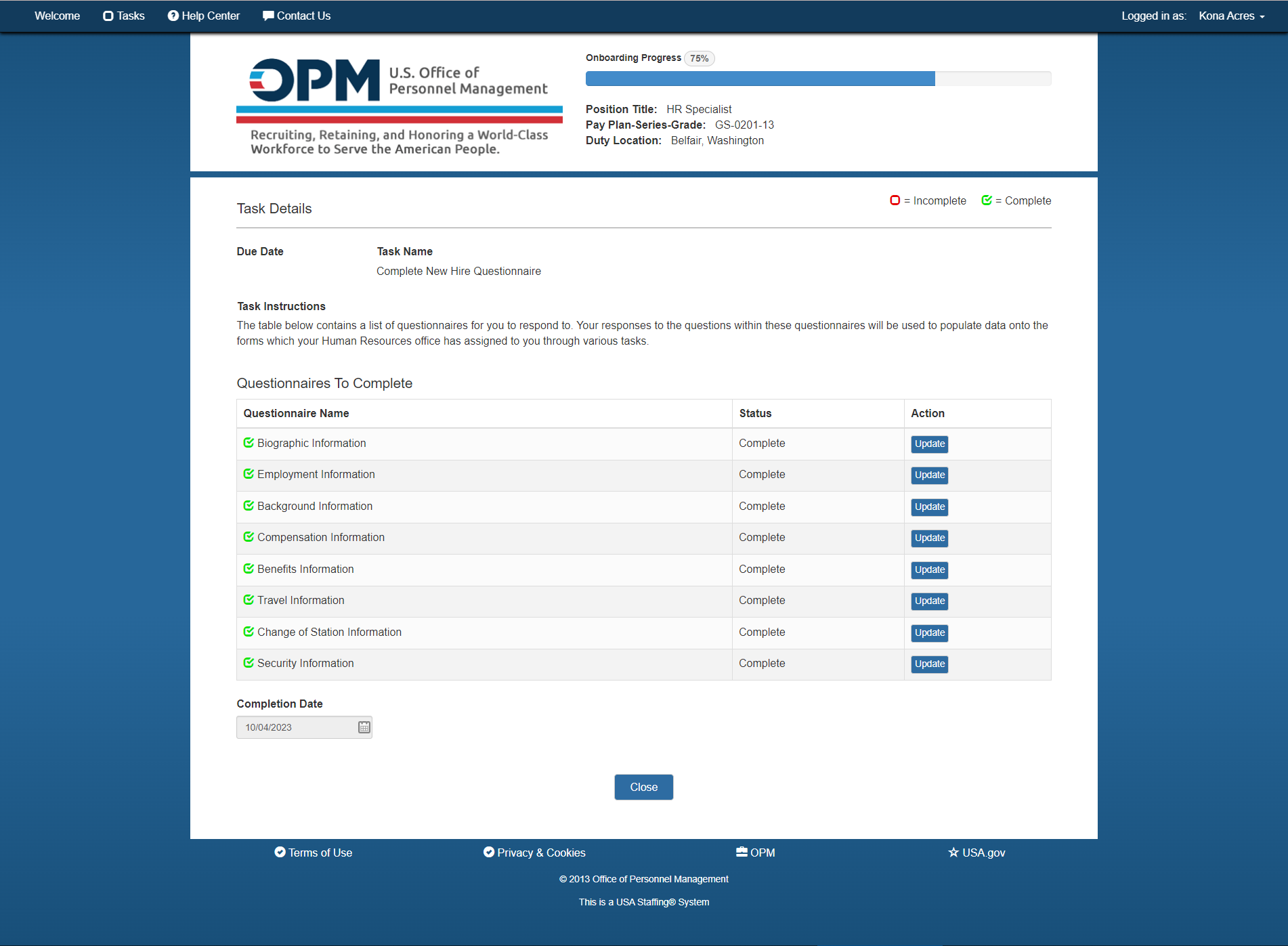The height and width of the screenshot is (946, 1288).
Task: Select the 'Change of Station Information' row text
Action: [x=329, y=632]
